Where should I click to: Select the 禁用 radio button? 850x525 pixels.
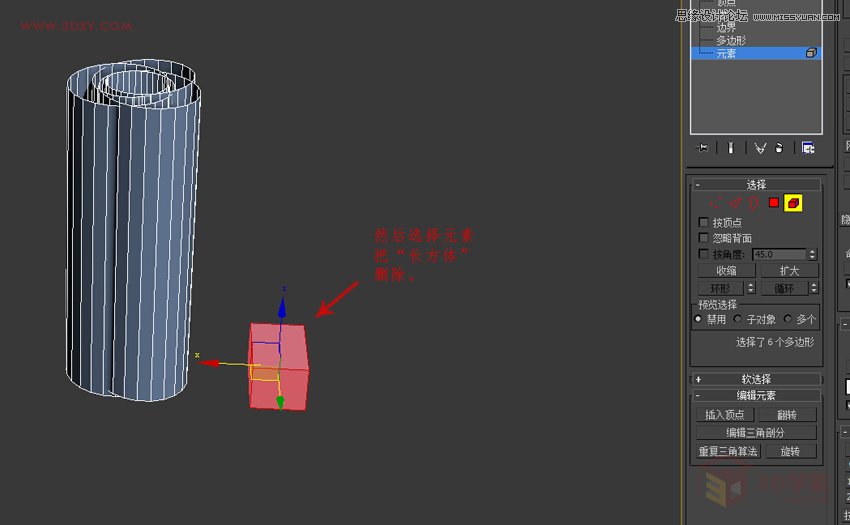click(698, 319)
